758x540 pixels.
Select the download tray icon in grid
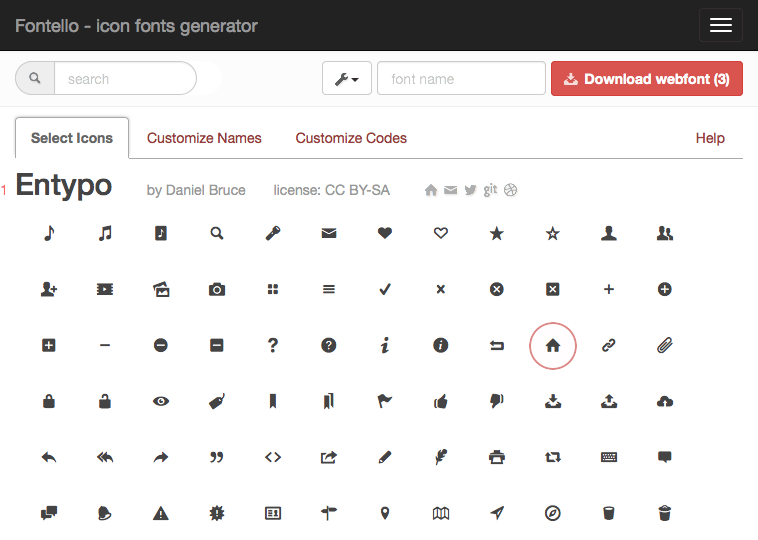click(553, 401)
